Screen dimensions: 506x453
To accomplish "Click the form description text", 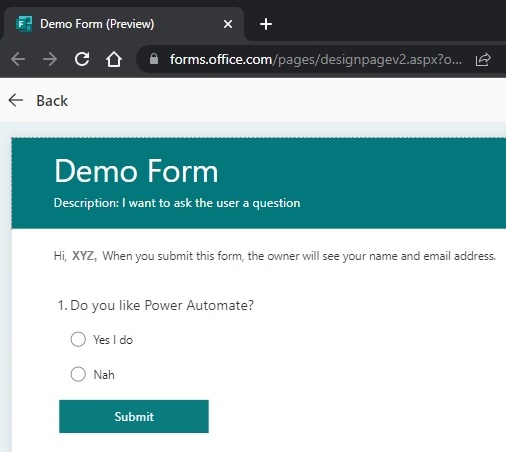I will (x=177, y=203).
